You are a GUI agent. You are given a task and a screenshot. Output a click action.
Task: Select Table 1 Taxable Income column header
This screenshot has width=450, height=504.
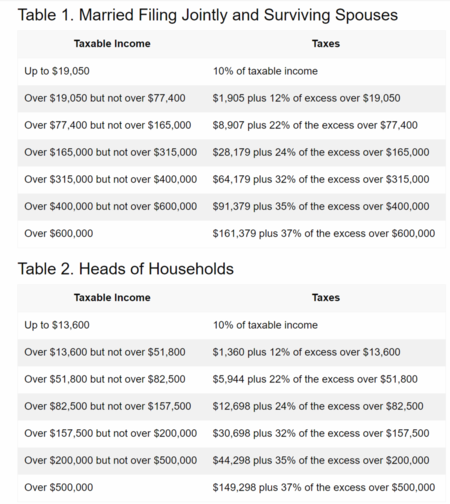pyautogui.click(x=112, y=44)
